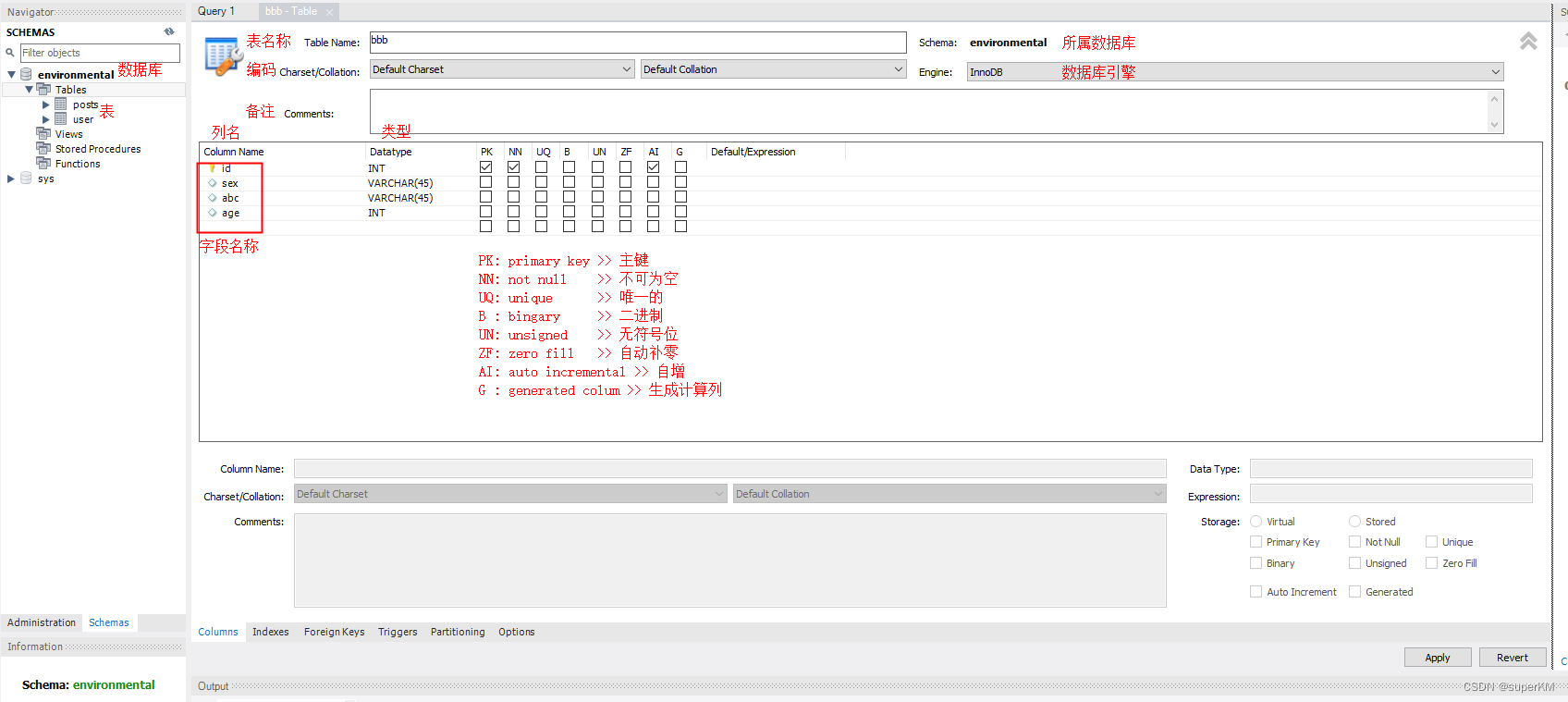Toggle NN checkbox for id column
This screenshot has width=1568, height=702.
click(514, 167)
